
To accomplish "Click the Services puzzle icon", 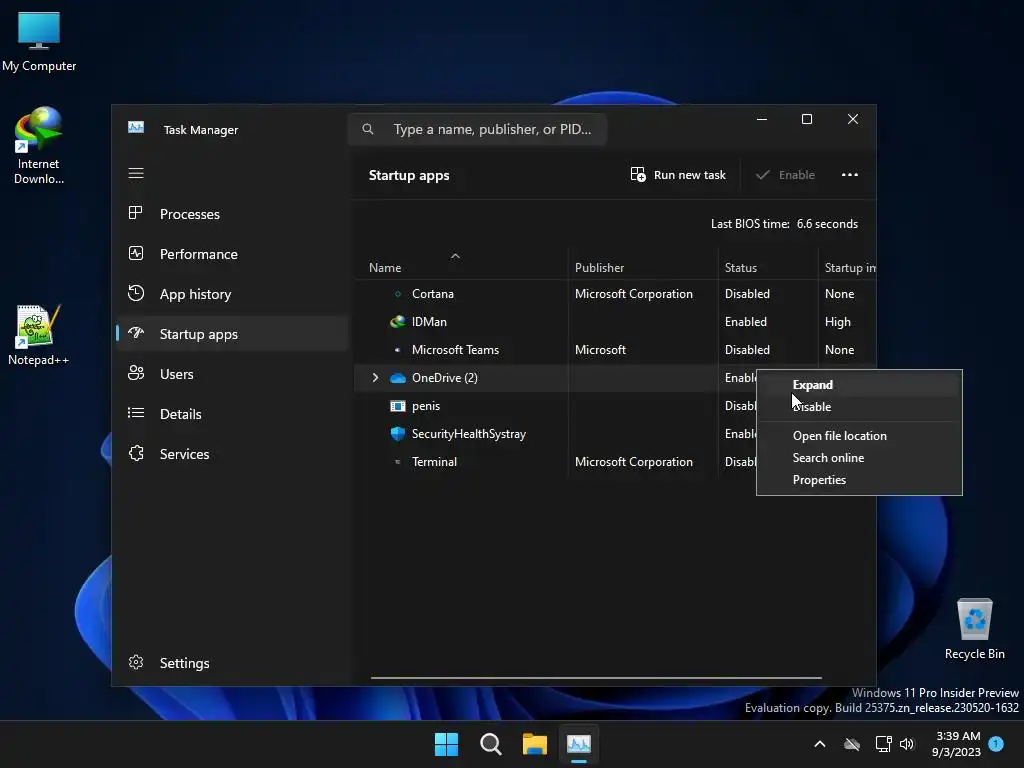I will [136, 453].
